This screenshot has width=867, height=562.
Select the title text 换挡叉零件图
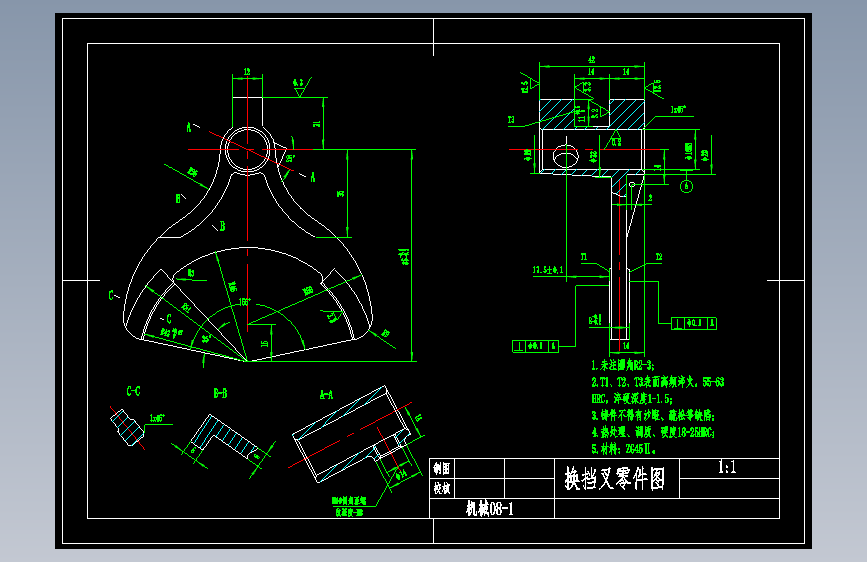pos(614,478)
